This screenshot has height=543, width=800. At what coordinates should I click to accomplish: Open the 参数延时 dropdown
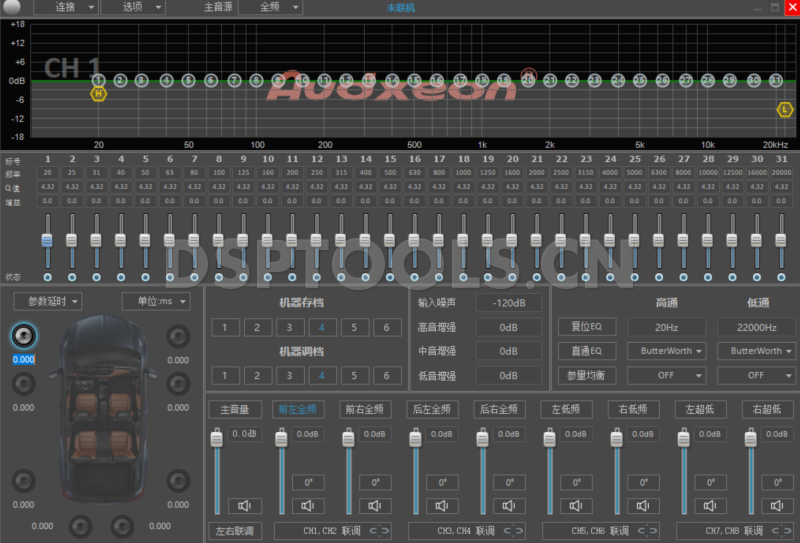point(48,301)
